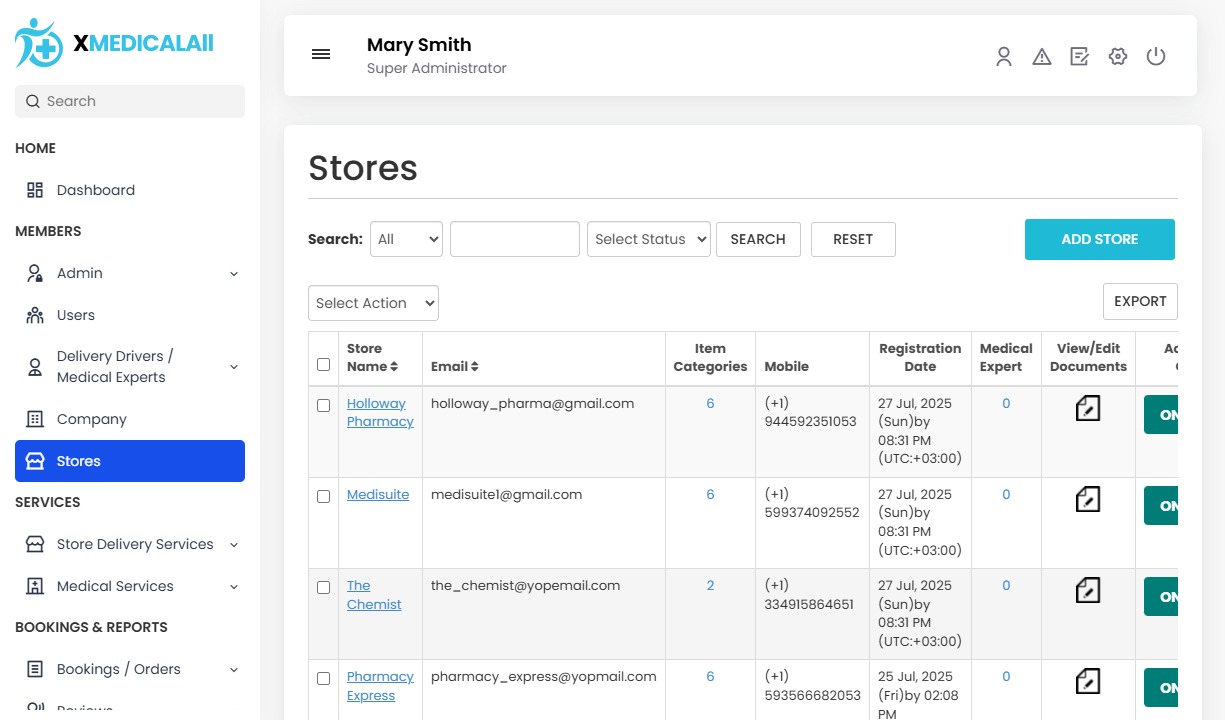Open the user profile icon in header
1225x720 pixels.
tap(1004, 57)
